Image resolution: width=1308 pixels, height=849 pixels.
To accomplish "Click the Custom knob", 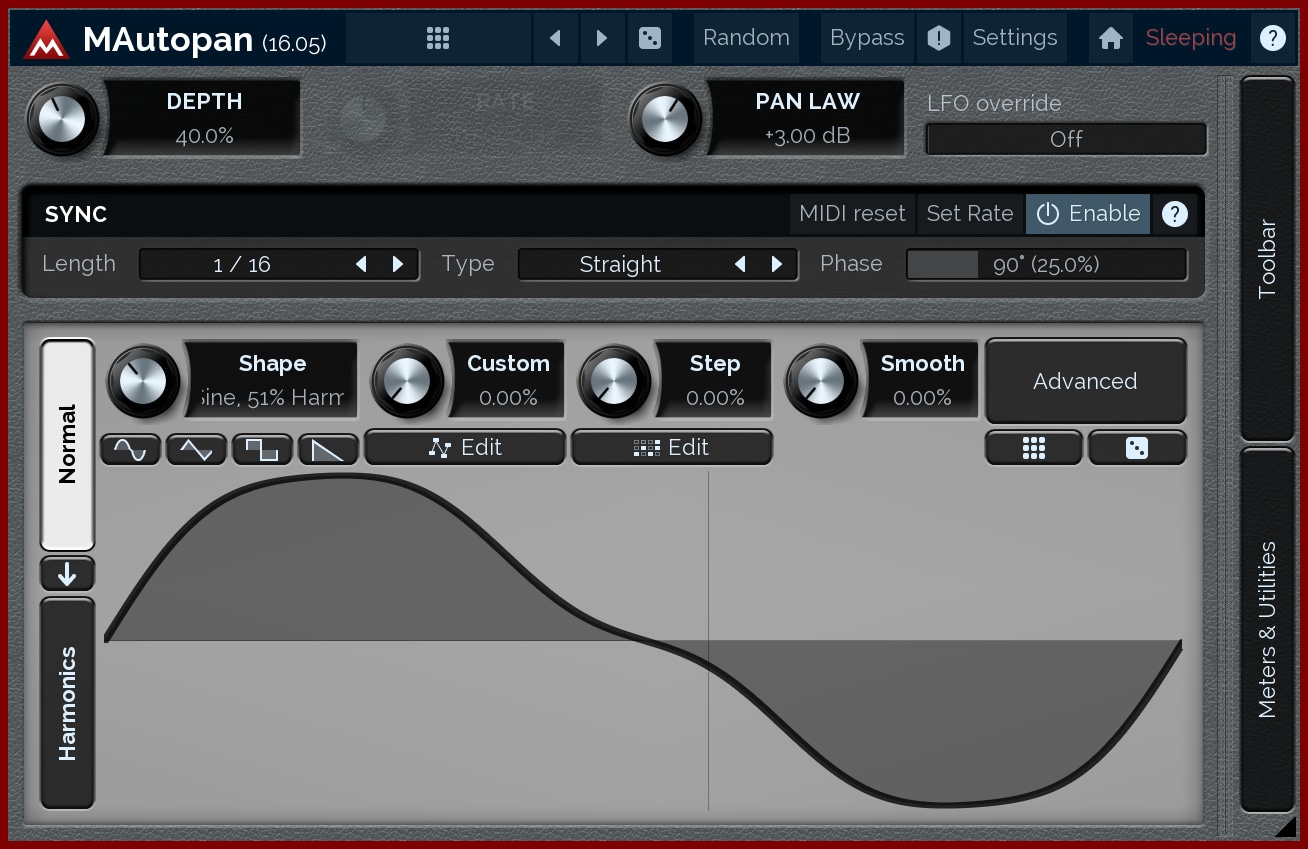I will (x=407, y=381).
